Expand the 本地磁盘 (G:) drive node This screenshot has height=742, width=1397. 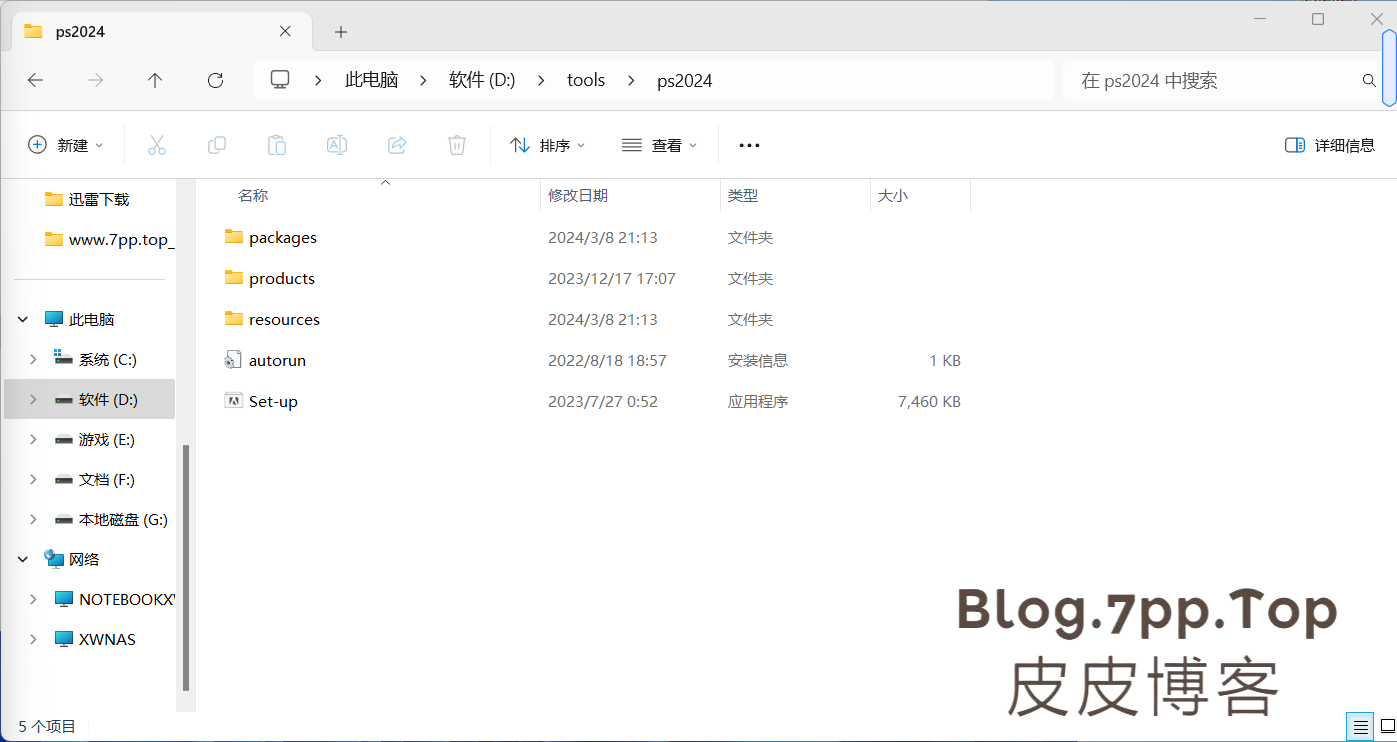coord(33,519)
